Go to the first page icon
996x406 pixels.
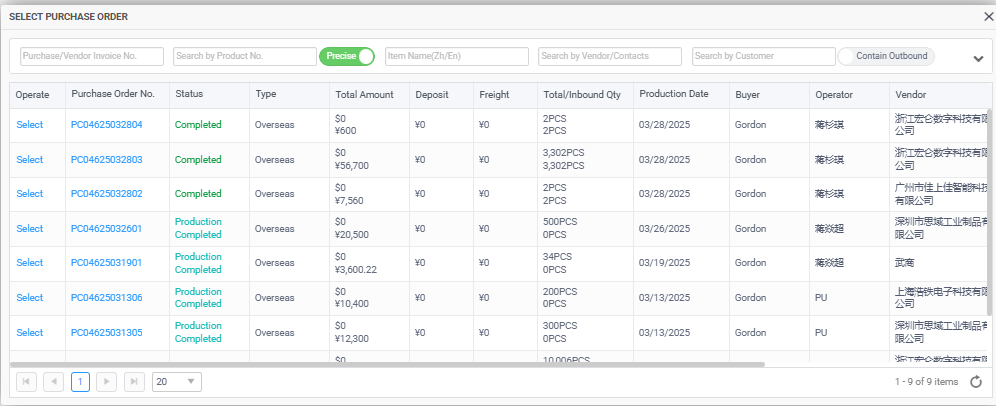pyautogui.click(x=26, y=382)
